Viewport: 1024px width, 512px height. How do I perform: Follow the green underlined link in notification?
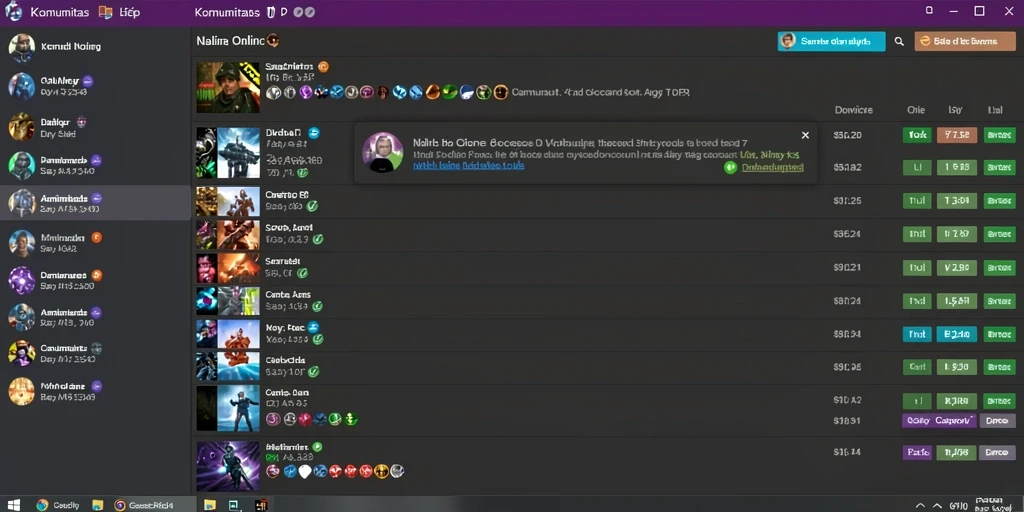773,167
